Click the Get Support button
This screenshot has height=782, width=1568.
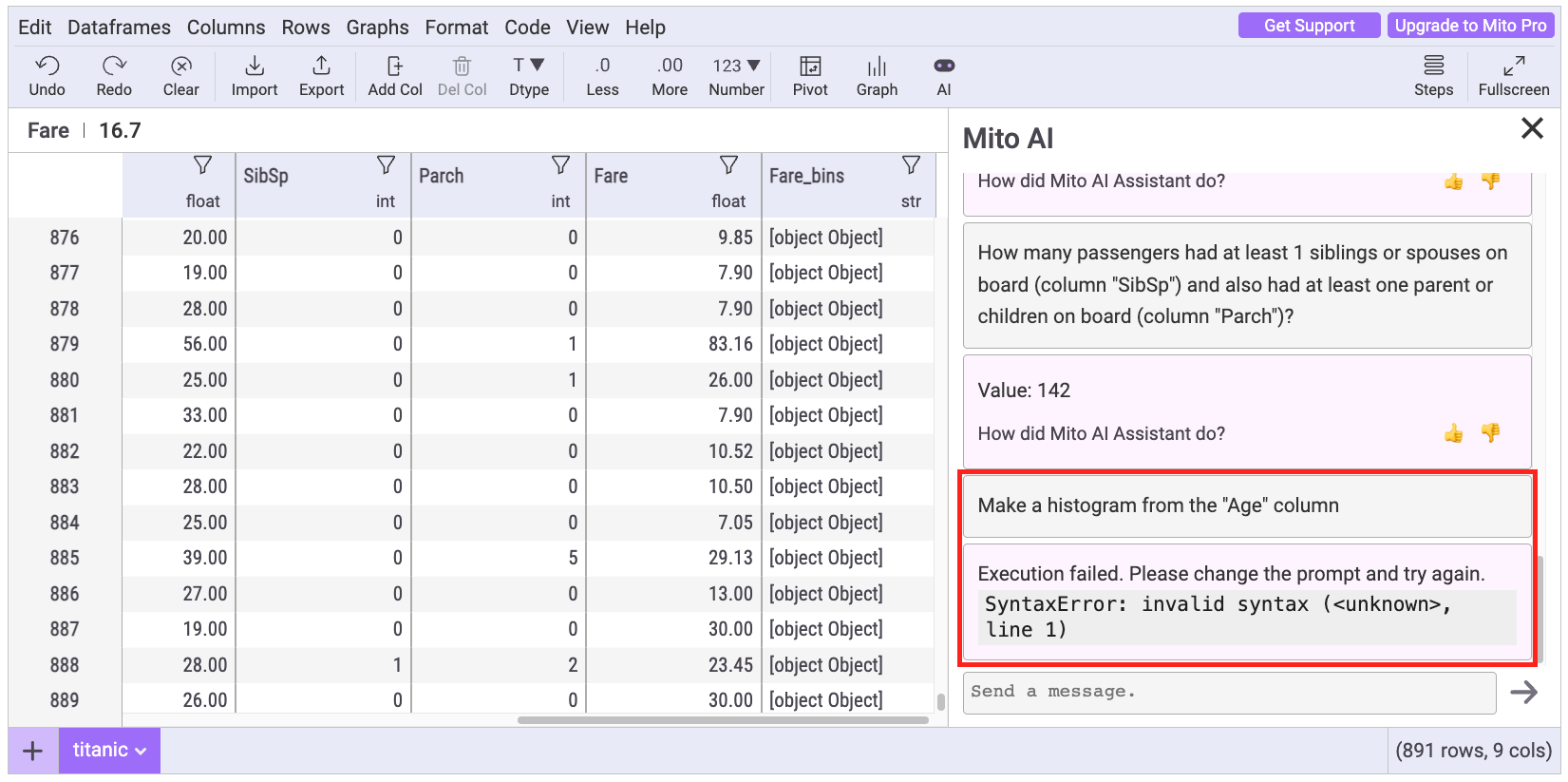click(x=1308, y=26)
